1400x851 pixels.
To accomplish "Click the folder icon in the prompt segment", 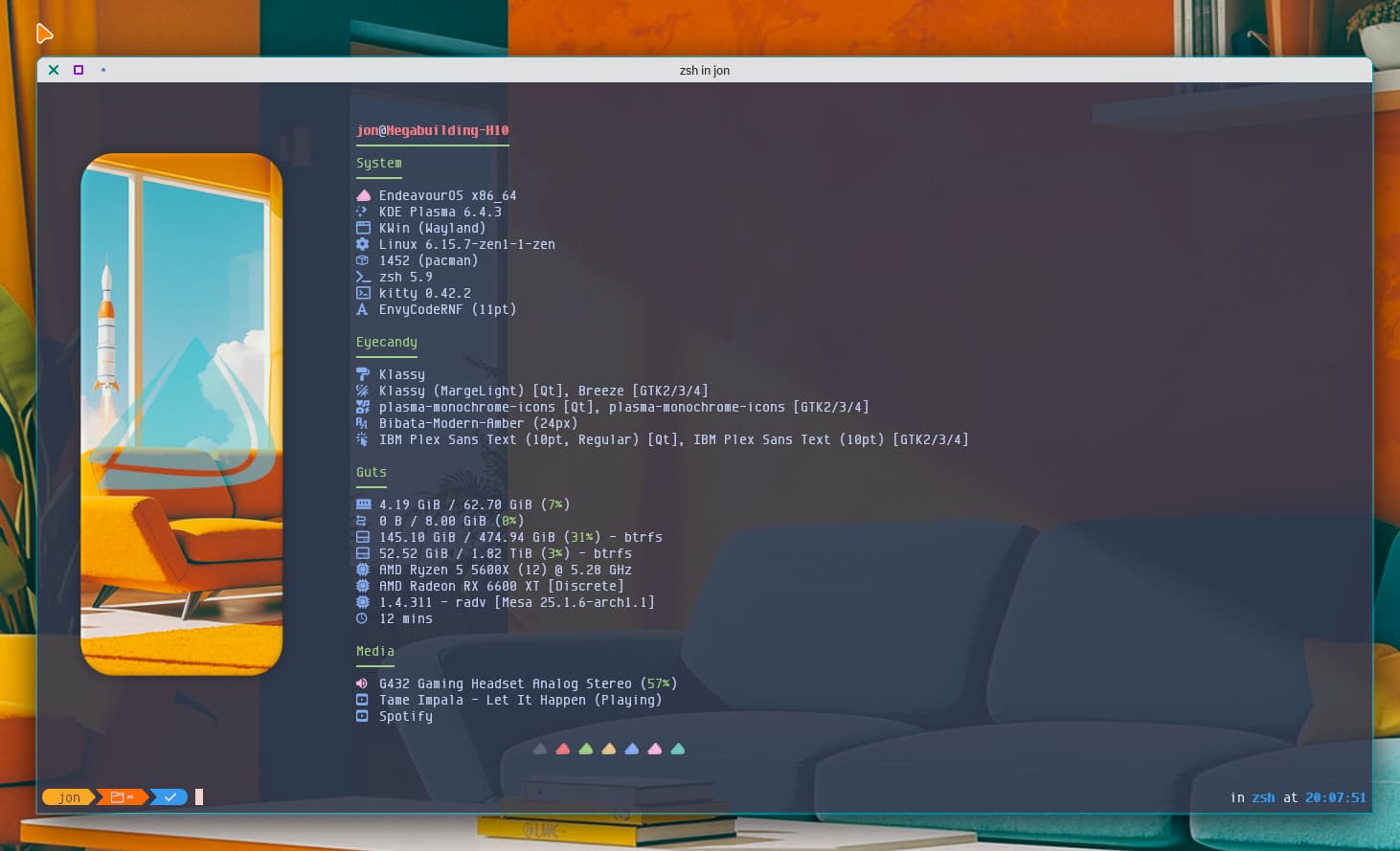I will (x=118, y=796).
